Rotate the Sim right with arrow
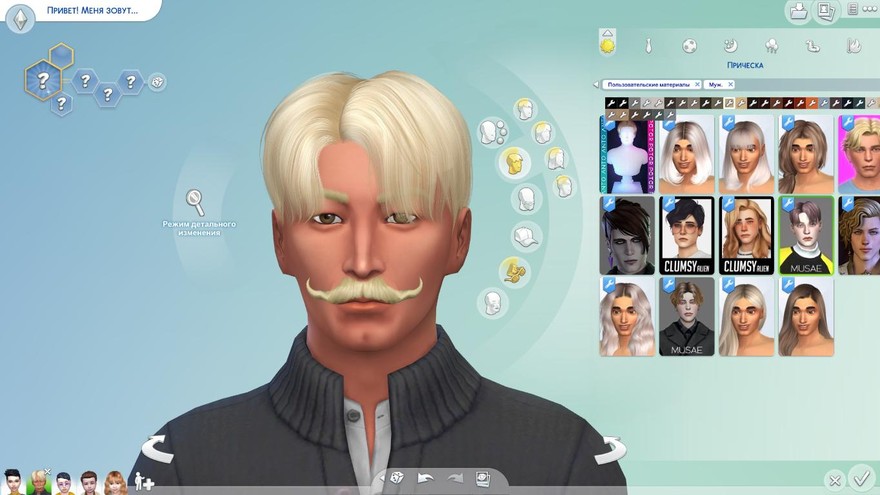The image size is (880, 495). [609, 450]
